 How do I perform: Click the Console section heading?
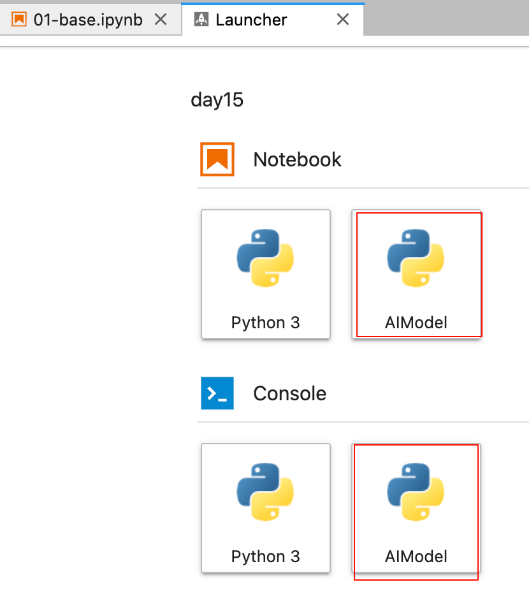[x=290, y=393]
